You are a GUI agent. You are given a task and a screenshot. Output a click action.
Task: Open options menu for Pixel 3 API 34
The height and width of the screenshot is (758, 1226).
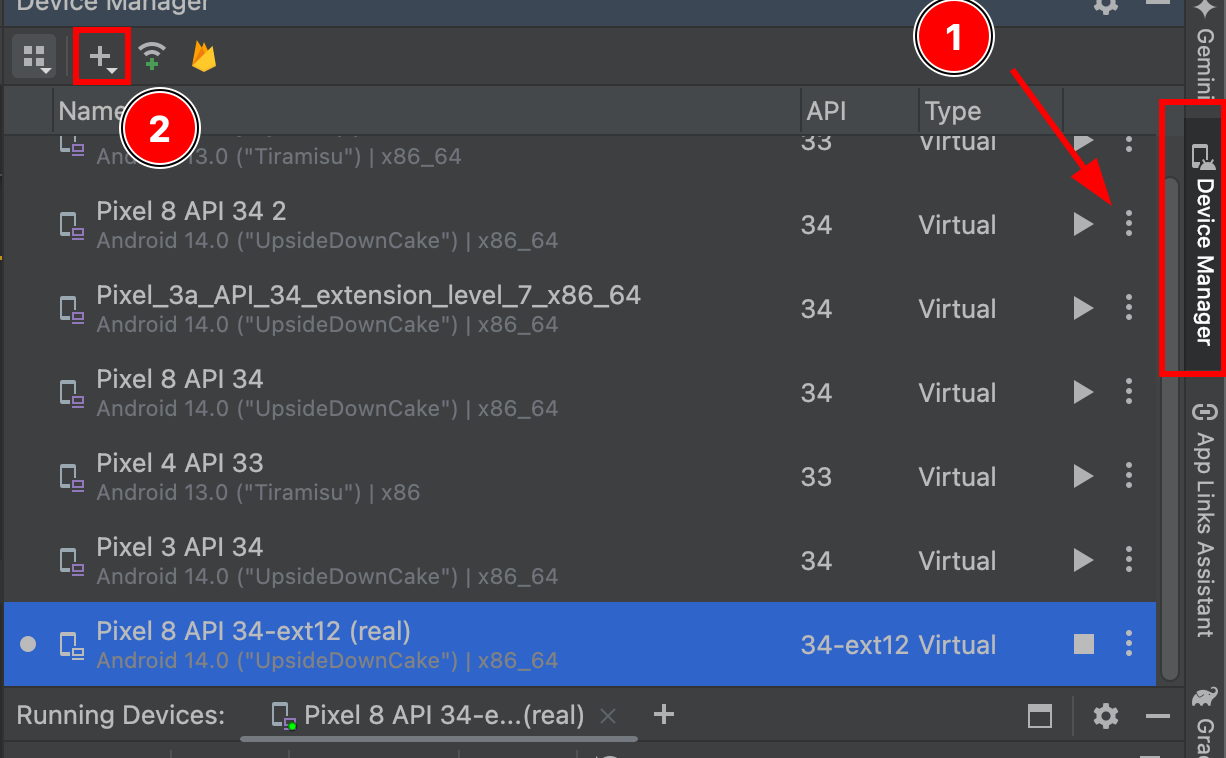click(x=1128, y=560)
